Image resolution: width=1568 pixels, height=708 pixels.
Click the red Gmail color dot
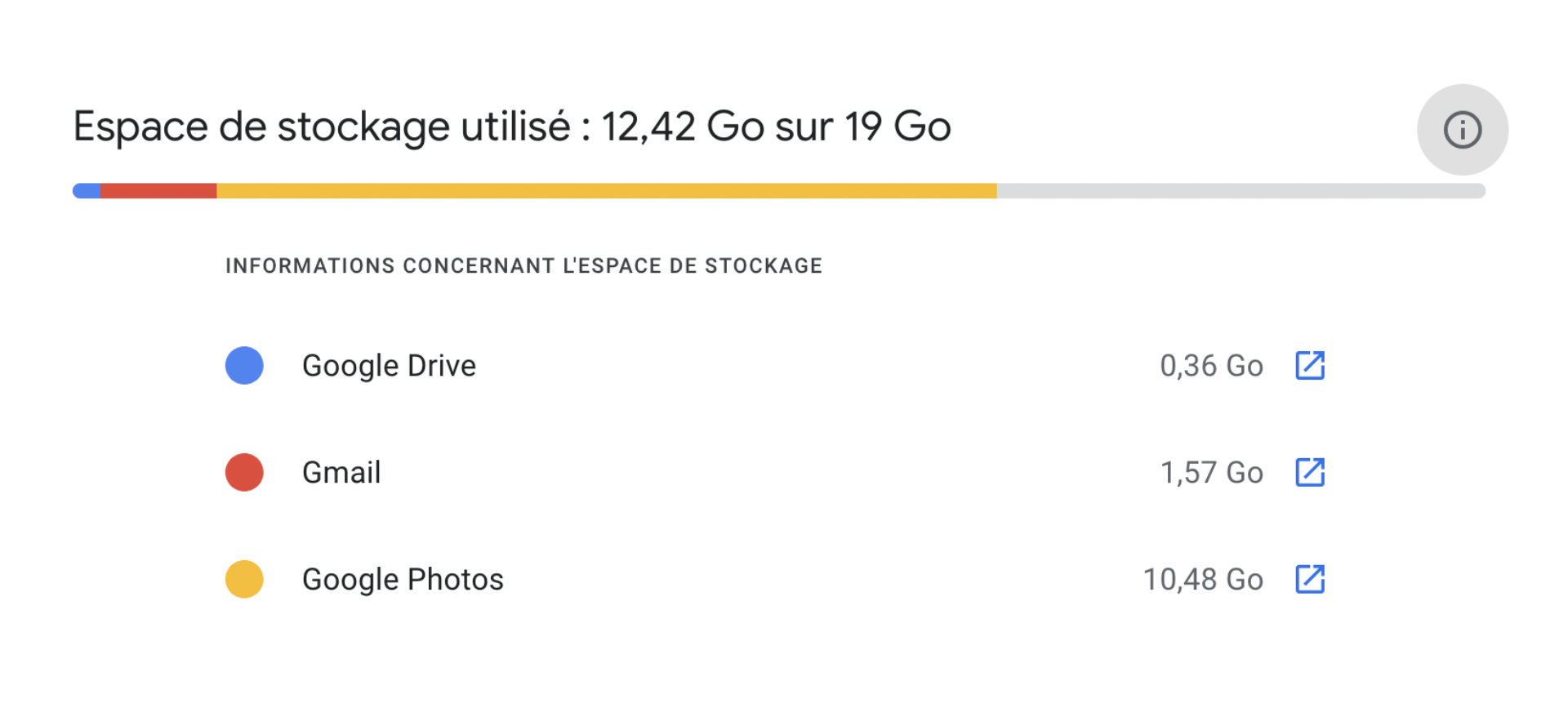coord(244,472)
